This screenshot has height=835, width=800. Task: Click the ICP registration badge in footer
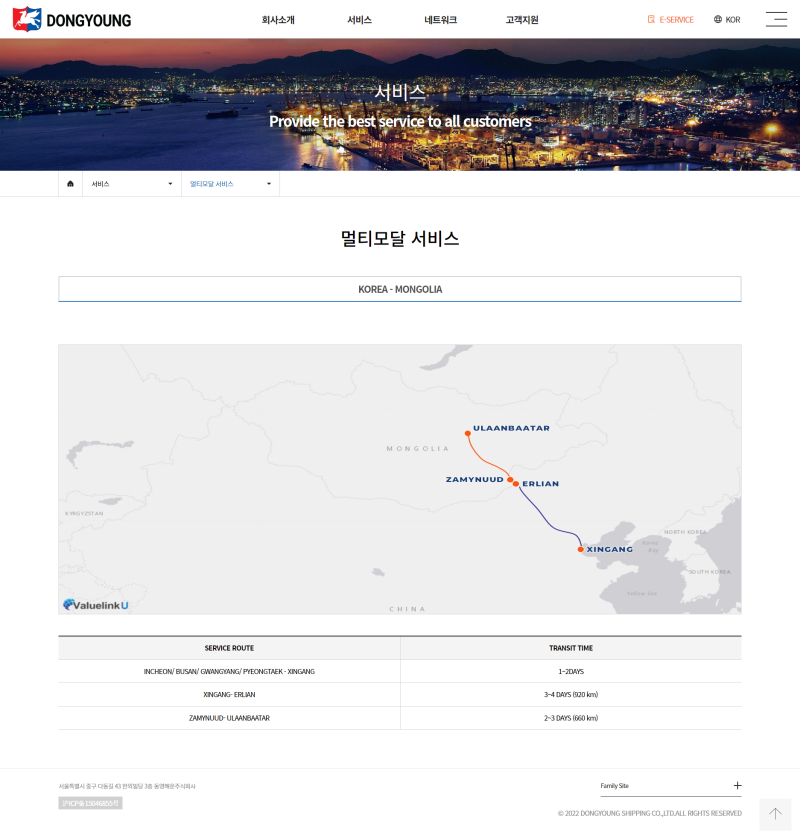(90, 803)
